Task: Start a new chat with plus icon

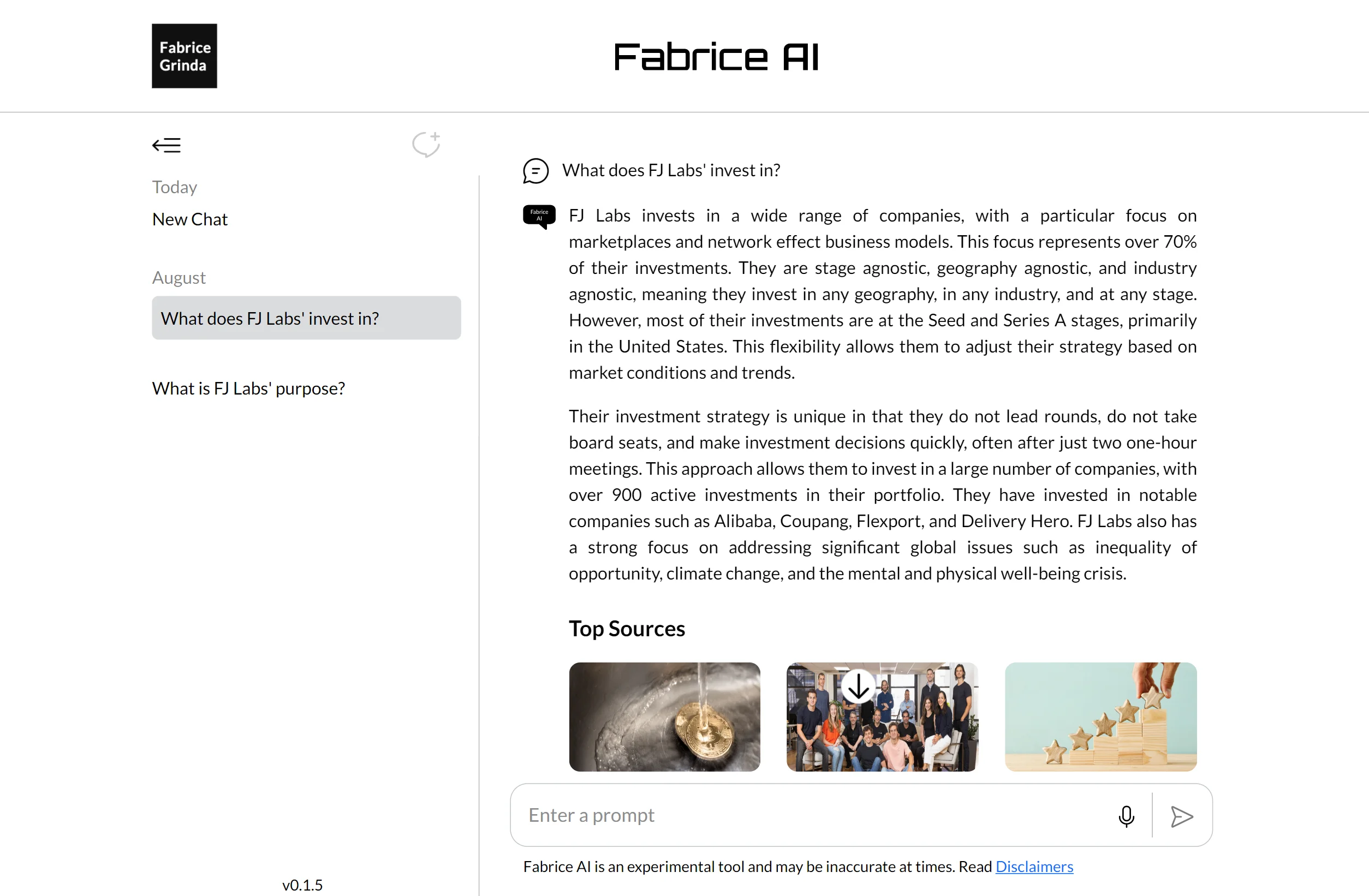Action: point(426,144)
